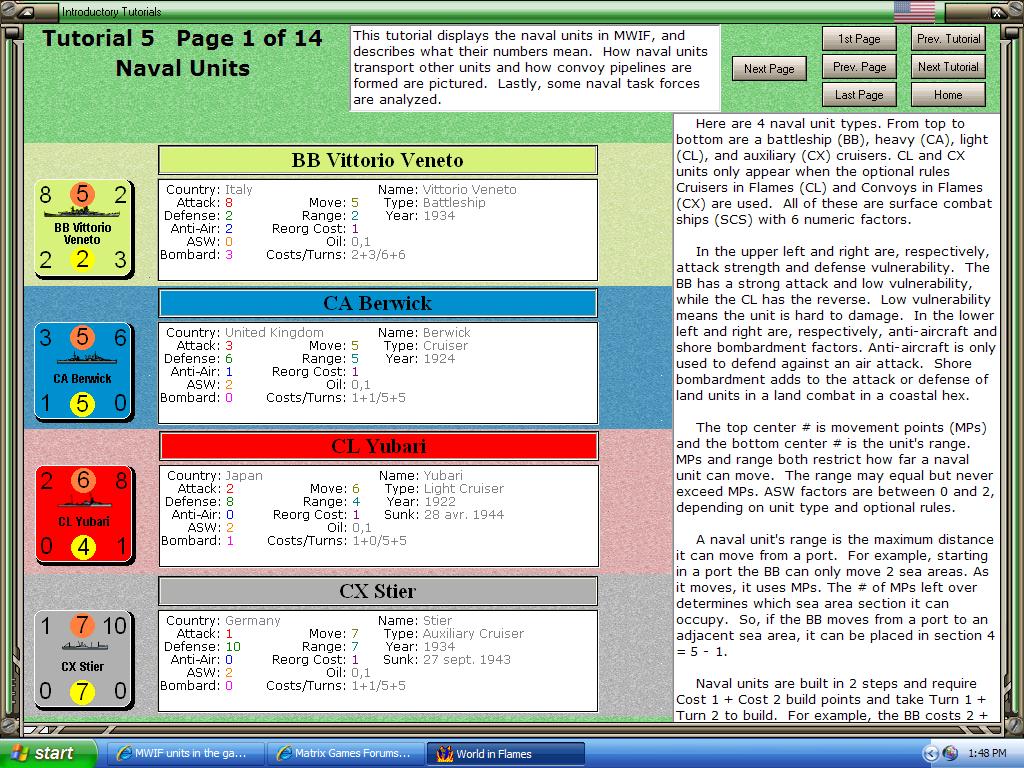The width and height of the screenshot is (1024, 768).
Task: Click the ship silhouette on the CL Yubari counter
Action: 84,502
